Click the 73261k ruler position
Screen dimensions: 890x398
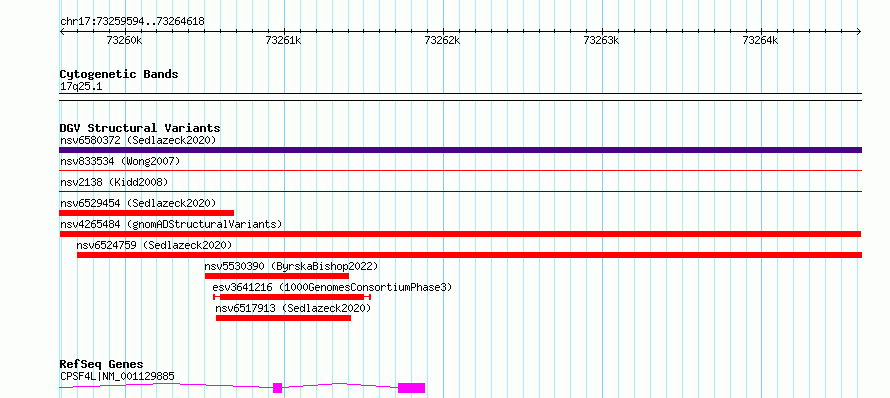point(283,40)
